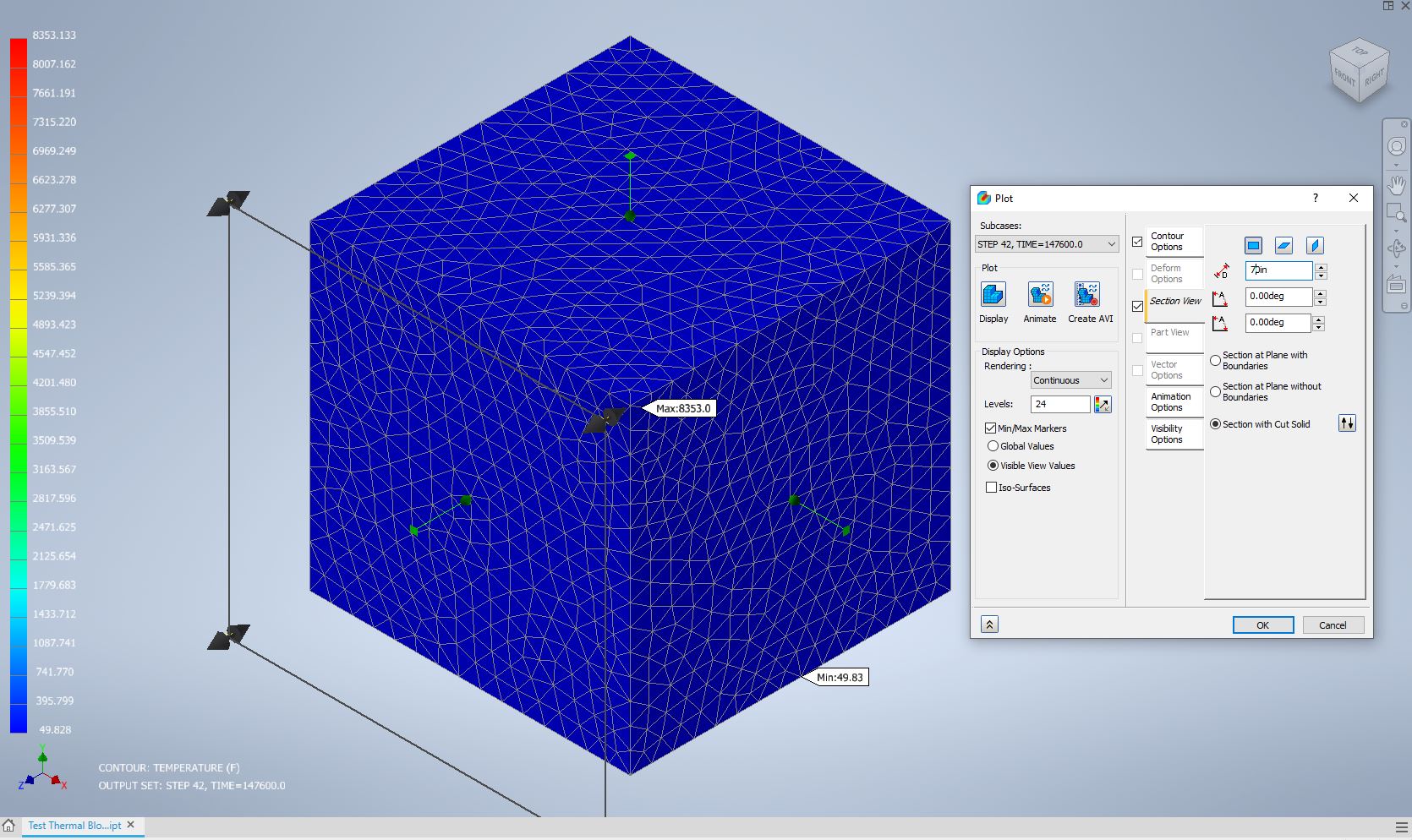Uncheck the Min/Max Markers checkbox
This screenshot has height=840, width=1412.
990,428
